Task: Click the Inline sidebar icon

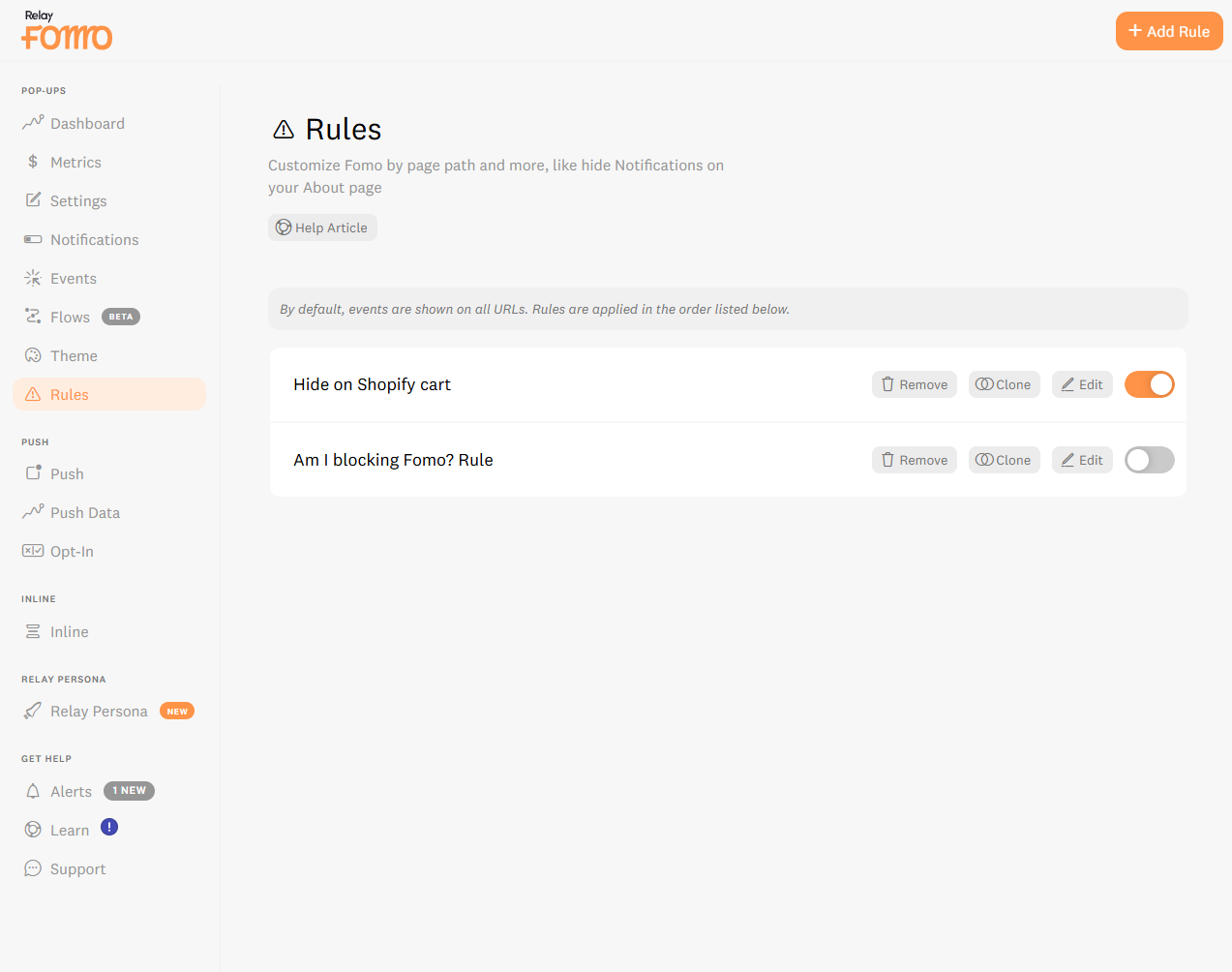Action: [x=33, y=631]
